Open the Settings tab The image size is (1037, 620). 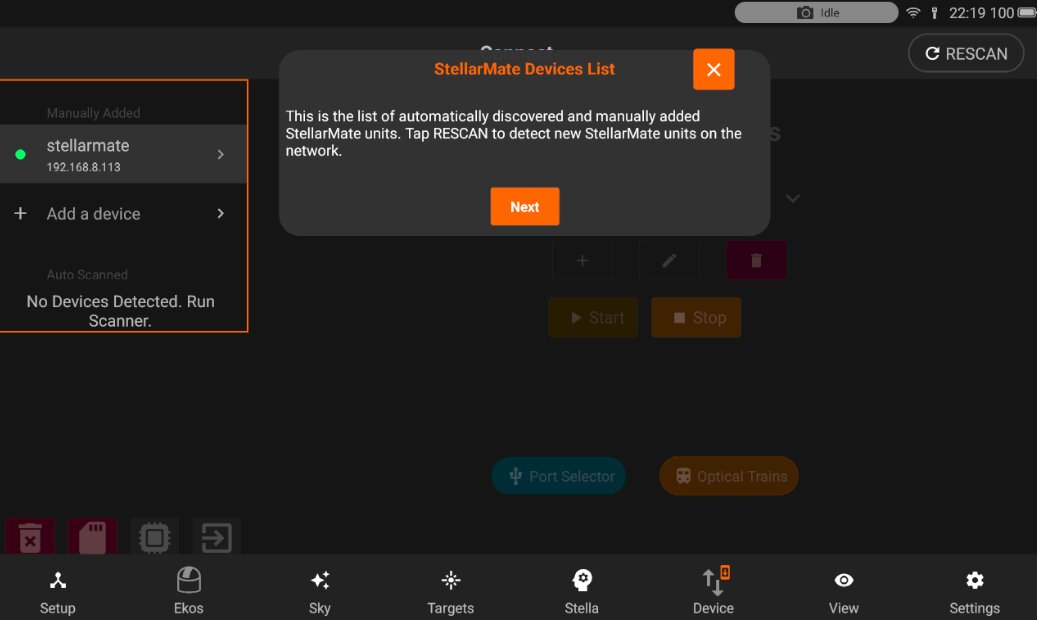coord(974,592)
